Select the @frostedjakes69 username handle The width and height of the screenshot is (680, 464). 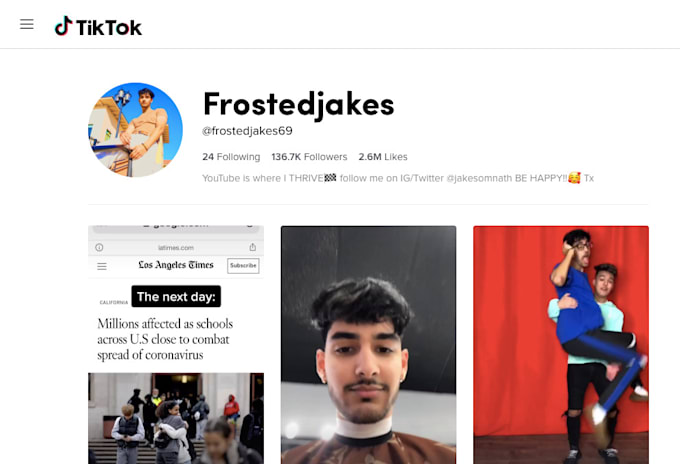click(247, 131)
